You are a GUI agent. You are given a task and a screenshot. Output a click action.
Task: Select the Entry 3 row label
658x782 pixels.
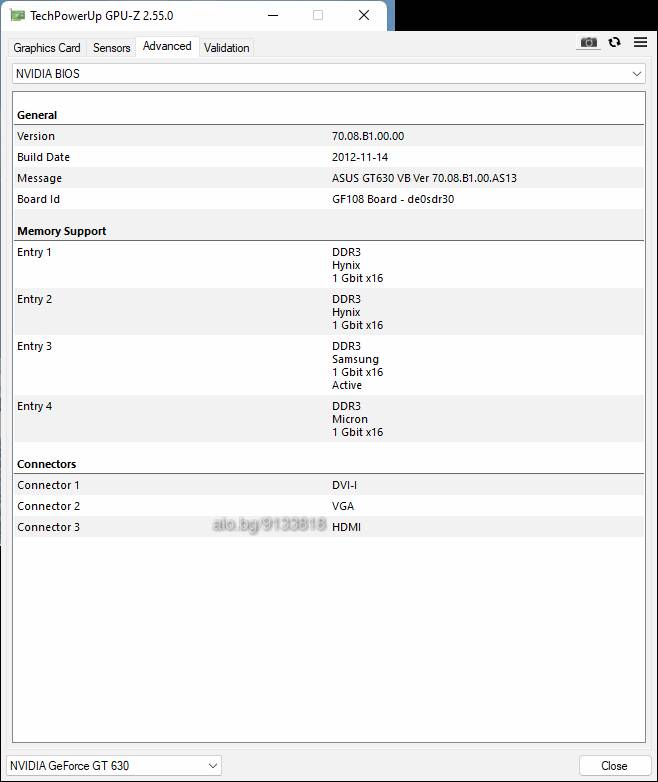tap(34, 346)
